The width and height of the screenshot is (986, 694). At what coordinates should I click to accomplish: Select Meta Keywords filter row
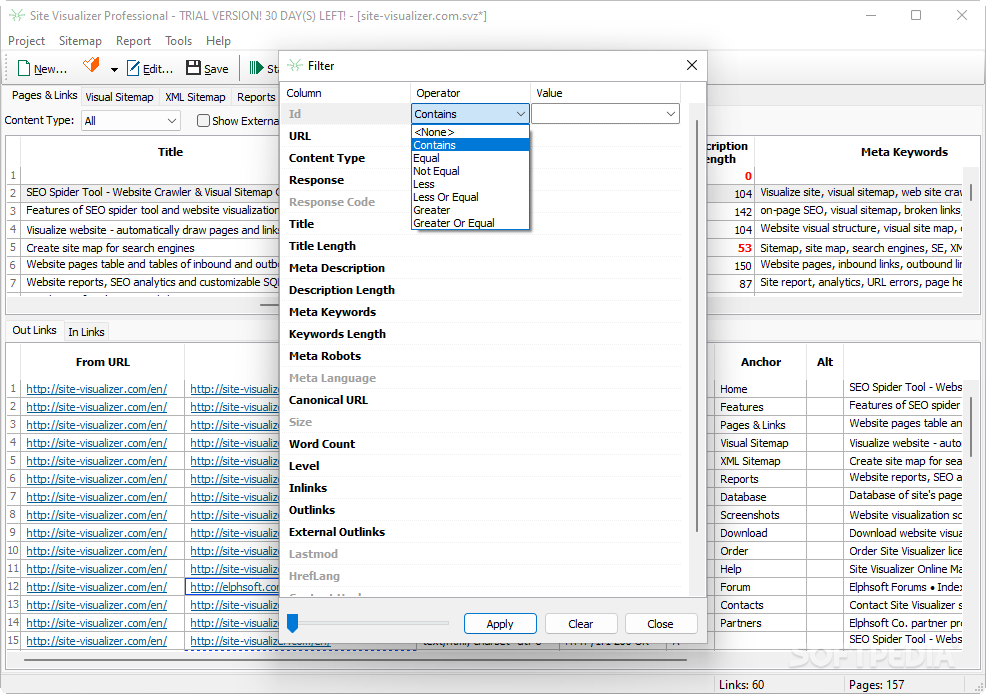click(x=332, y=312)
